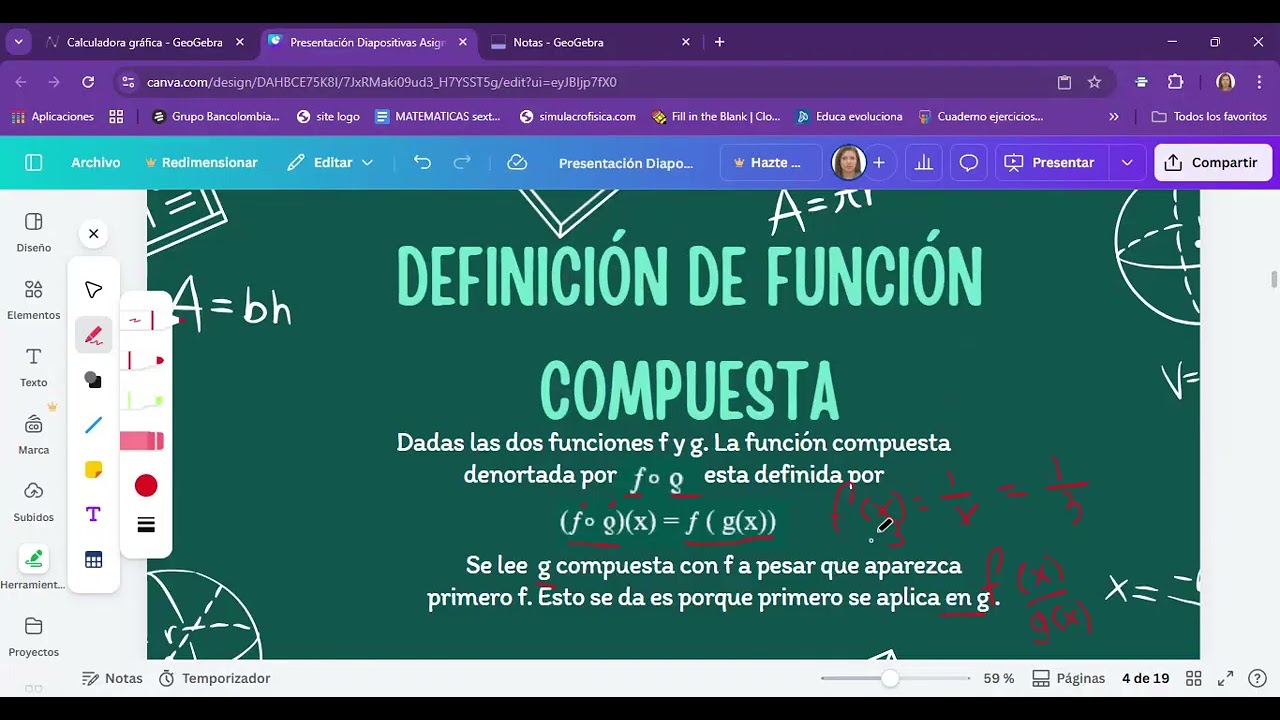This screenshot has height=720, width=1280.
Task: Open the Temporizador timer
Action: tap(213, 678)
